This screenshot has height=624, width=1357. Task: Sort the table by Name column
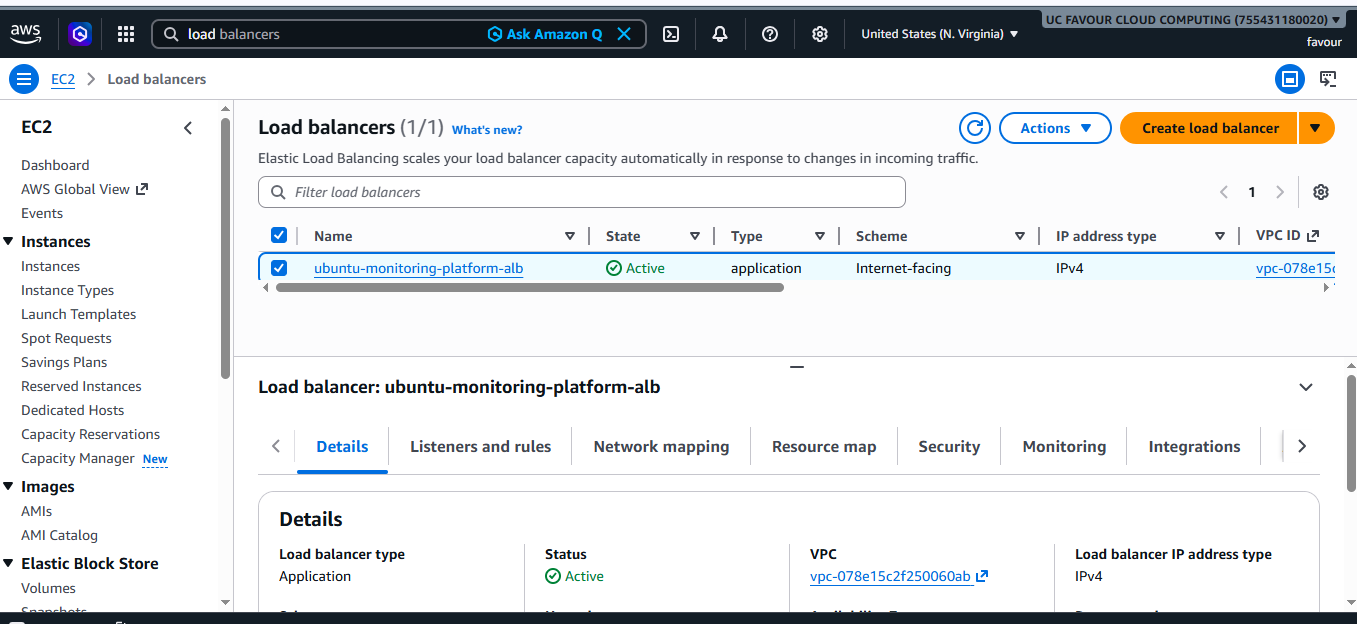pos(570,236)
